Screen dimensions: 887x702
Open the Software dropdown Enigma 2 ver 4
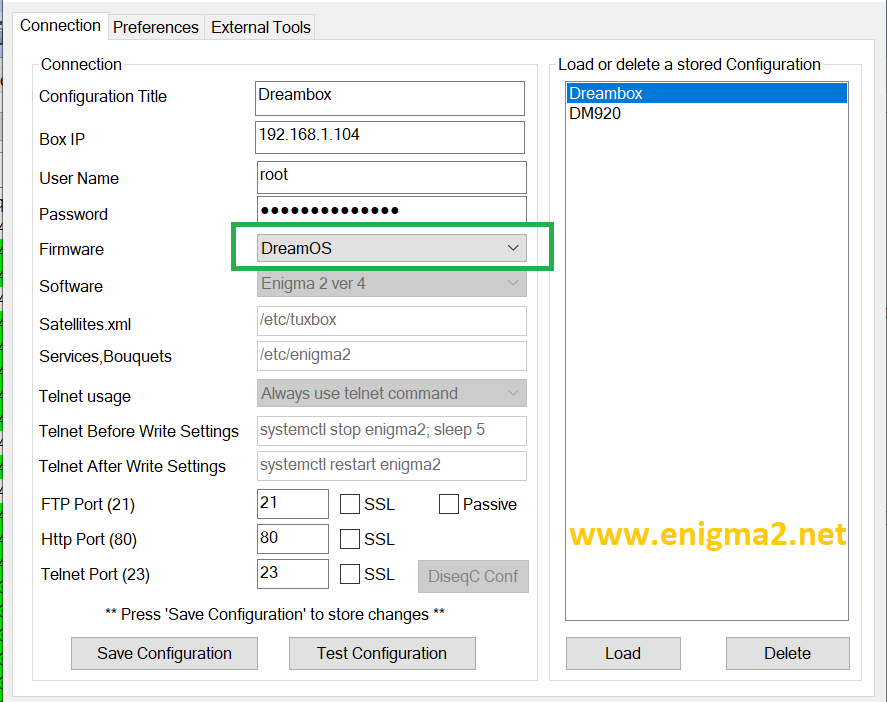[x=391, y=283]
